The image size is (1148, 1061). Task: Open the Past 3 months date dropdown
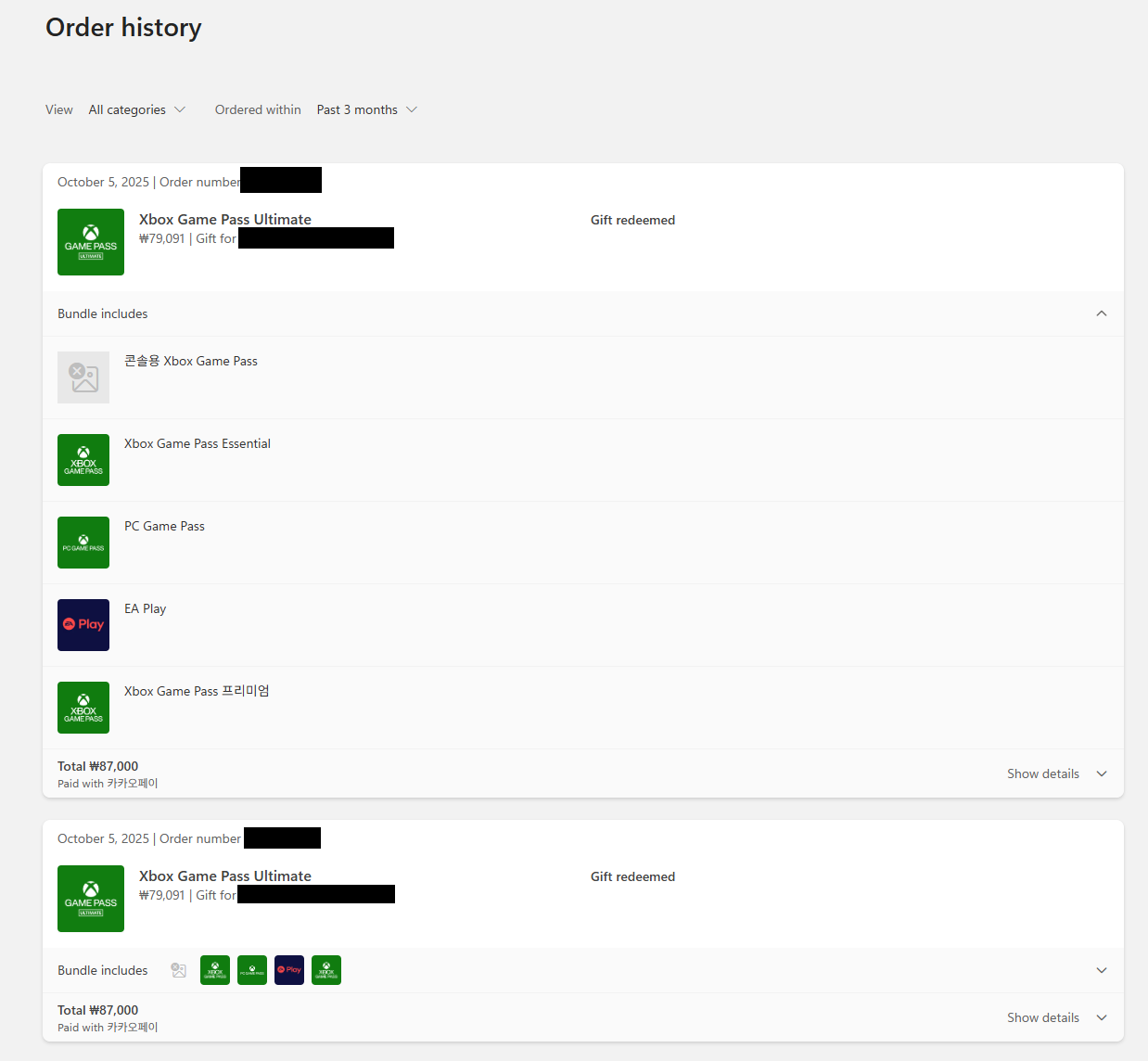point(366,109)
